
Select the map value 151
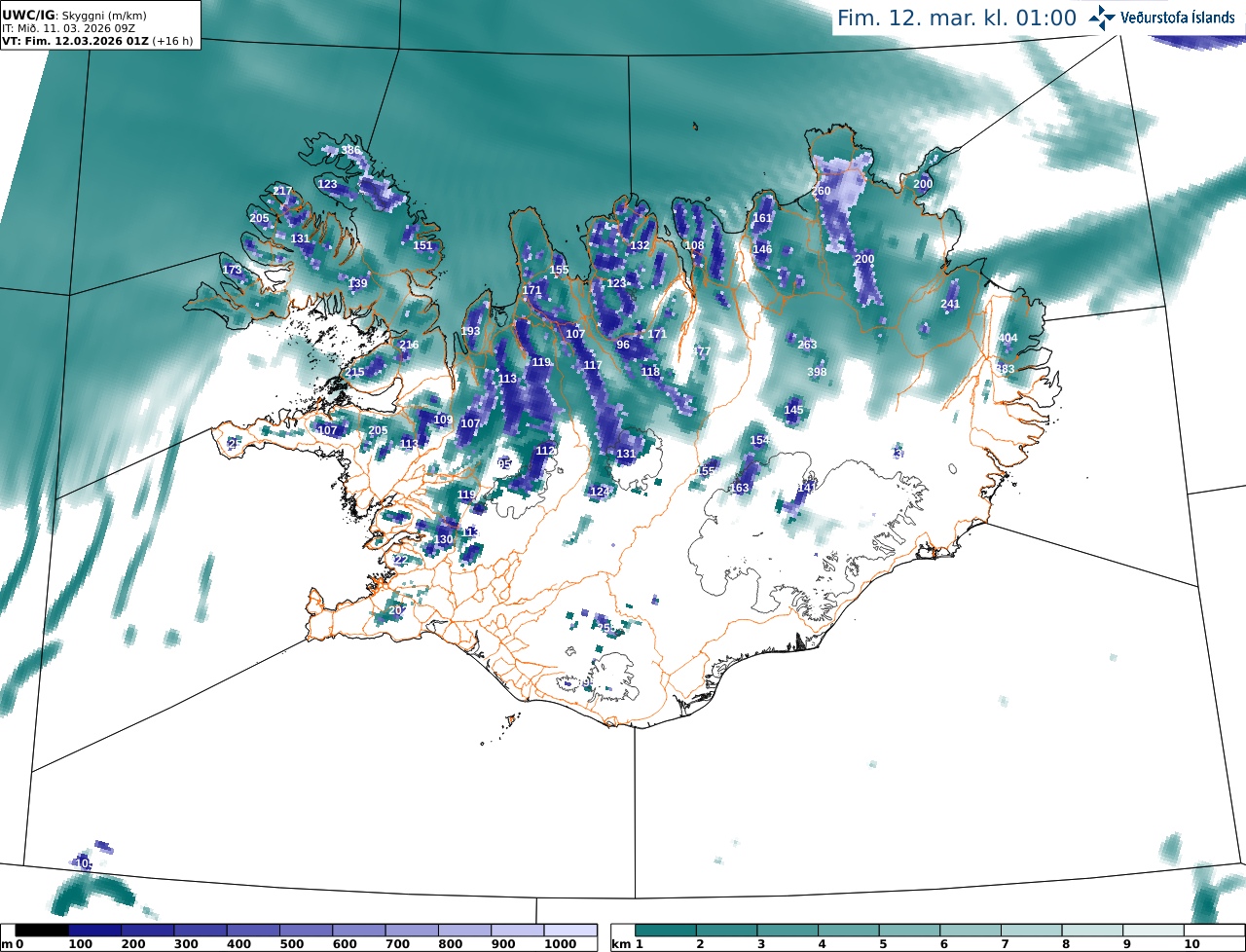tap(422, 245)
